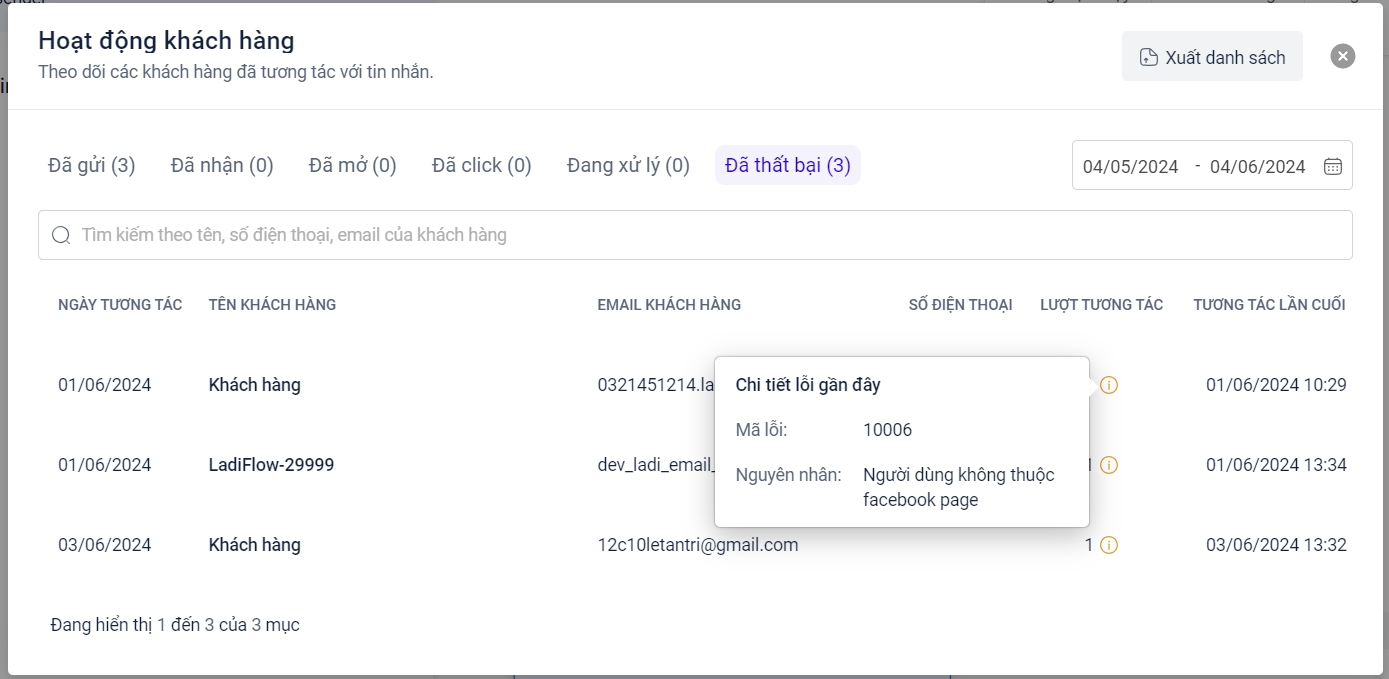Click the info icon on the first customer row
Image resolution: width=1389 pixels, height=679 pixels.
[1108, 385]
